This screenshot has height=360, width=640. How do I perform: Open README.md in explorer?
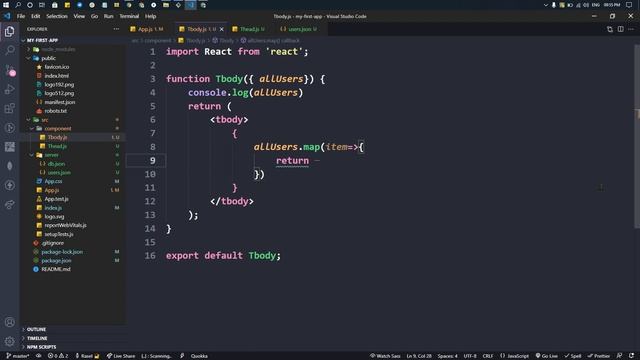(56, 269)
